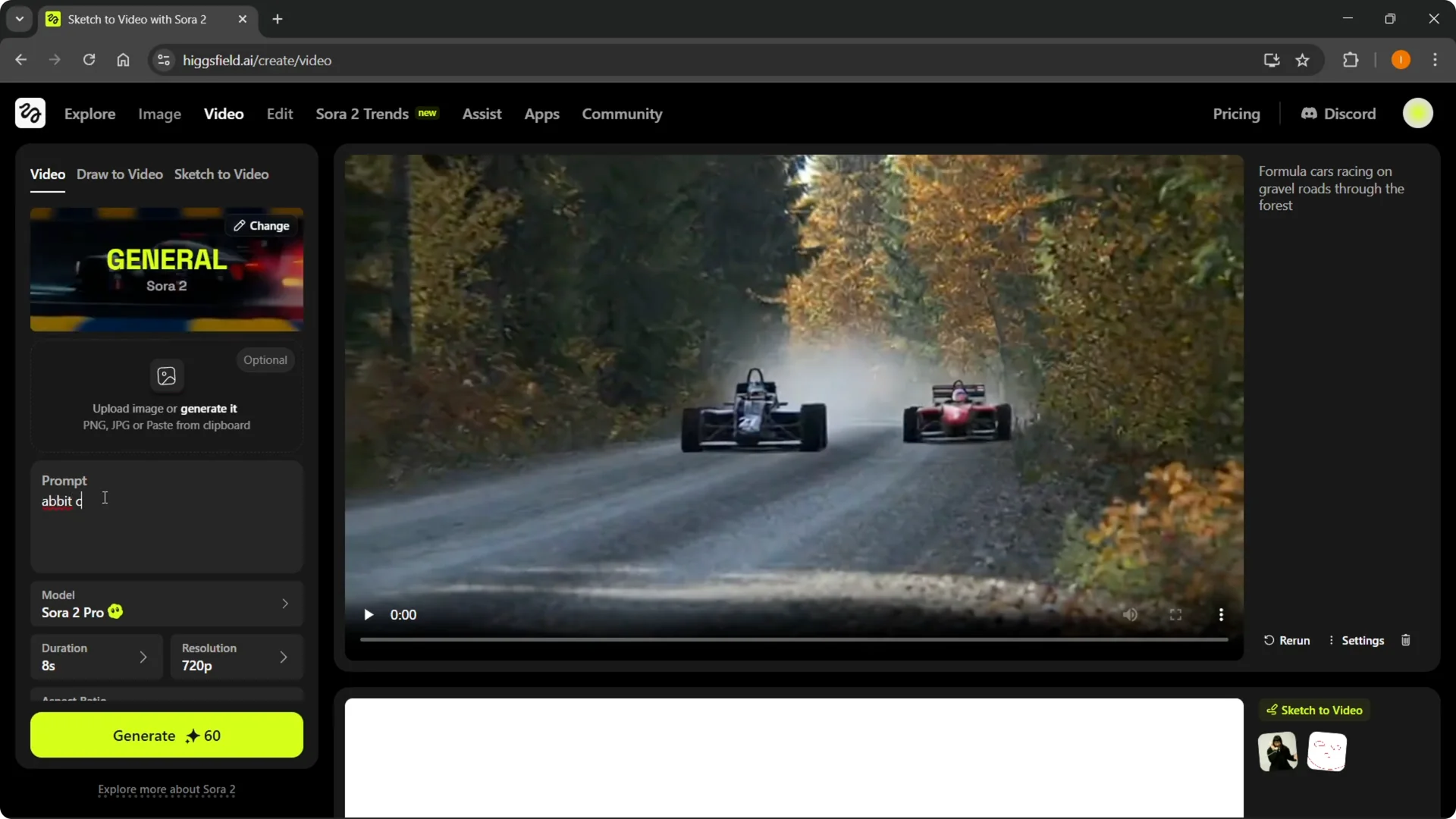Open Explore more about Sora 2 link
1456x819 pixels.
[x=167, y=789]
